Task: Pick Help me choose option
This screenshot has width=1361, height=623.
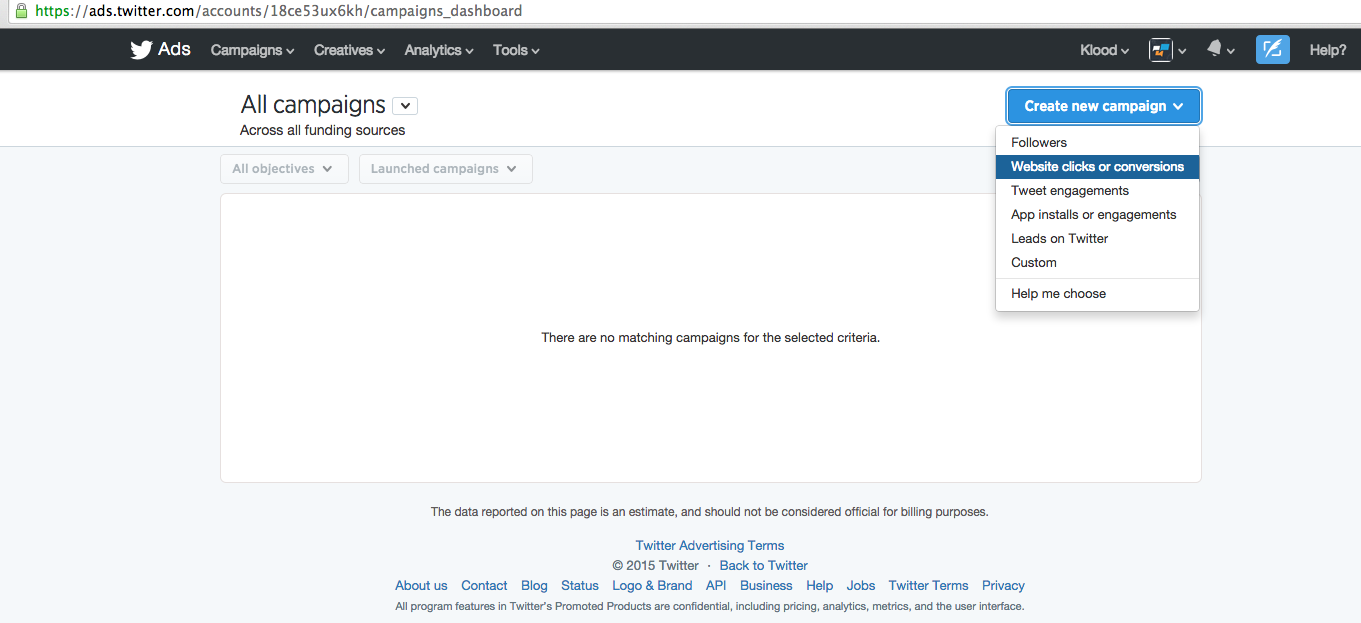Action: pos(1058,294)
